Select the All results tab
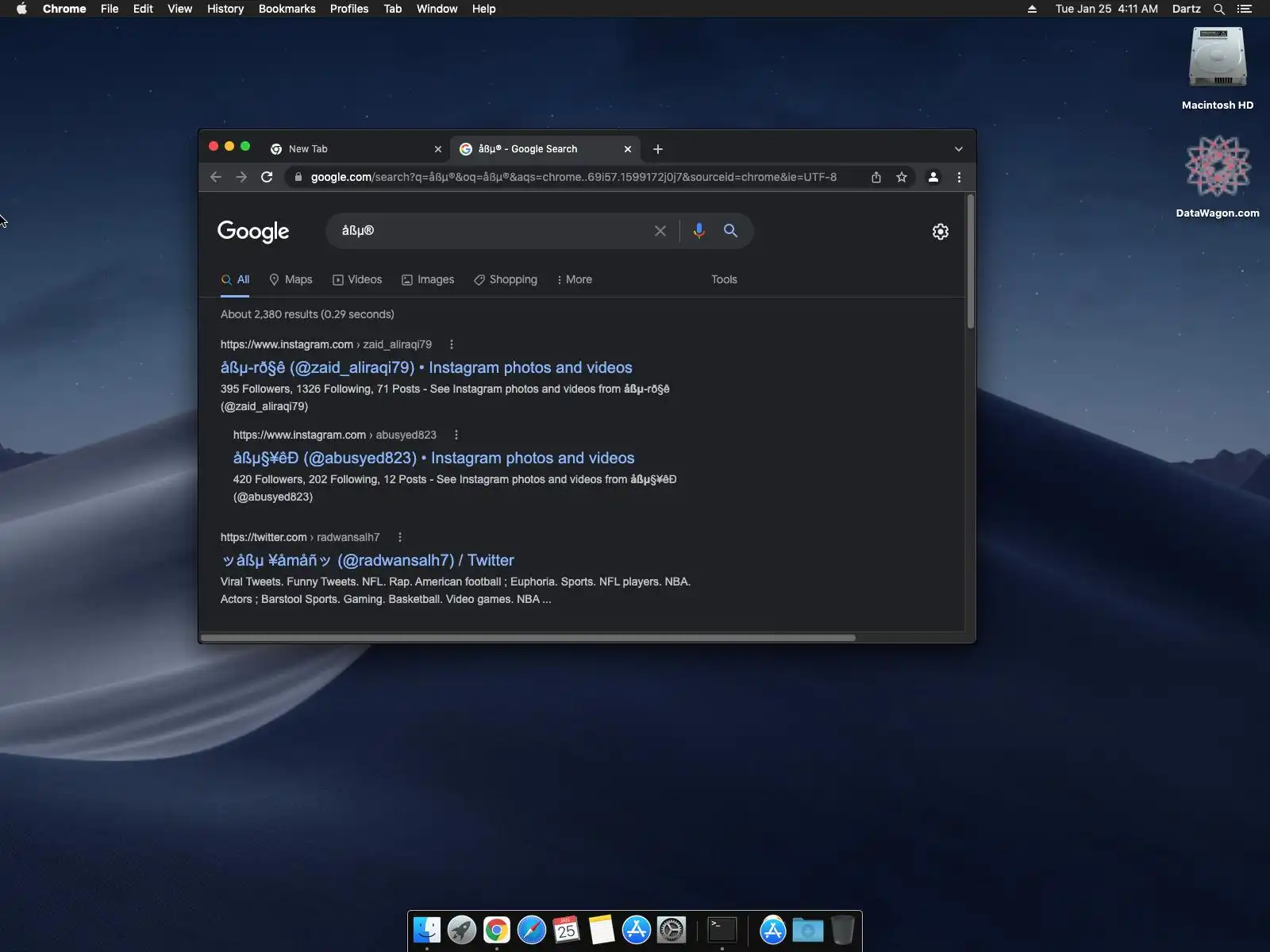This screenshot has width=1270, height=952. point(235,279)
